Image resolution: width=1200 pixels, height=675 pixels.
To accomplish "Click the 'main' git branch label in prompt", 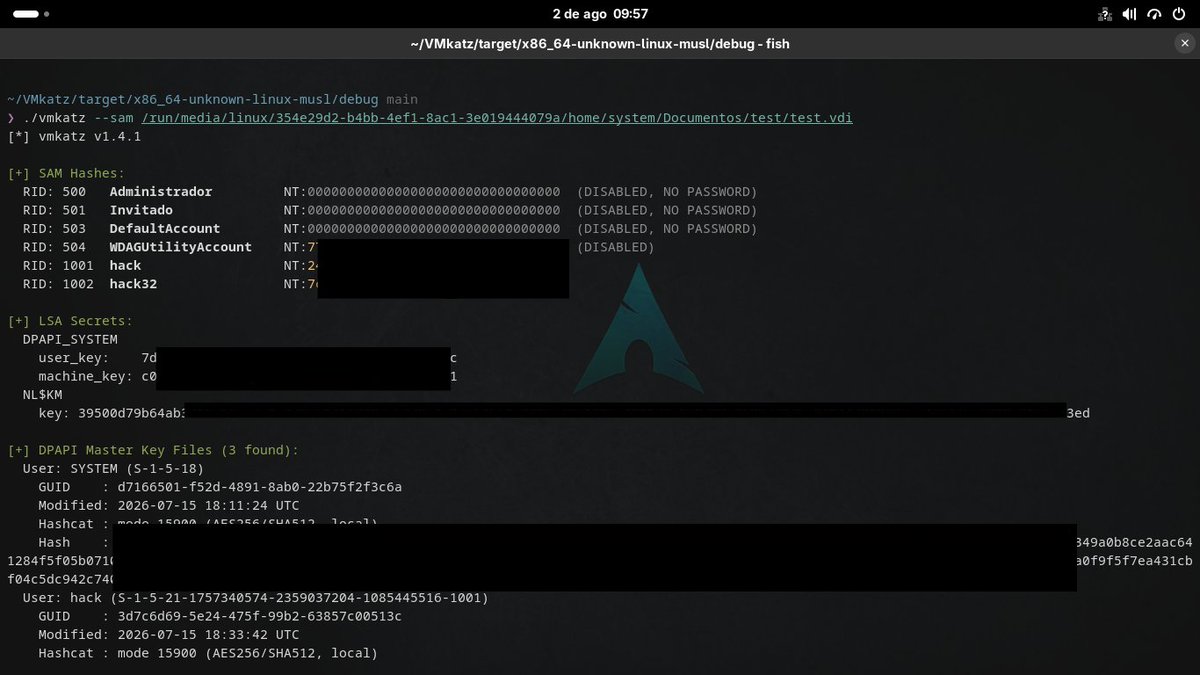I will 402,99.
